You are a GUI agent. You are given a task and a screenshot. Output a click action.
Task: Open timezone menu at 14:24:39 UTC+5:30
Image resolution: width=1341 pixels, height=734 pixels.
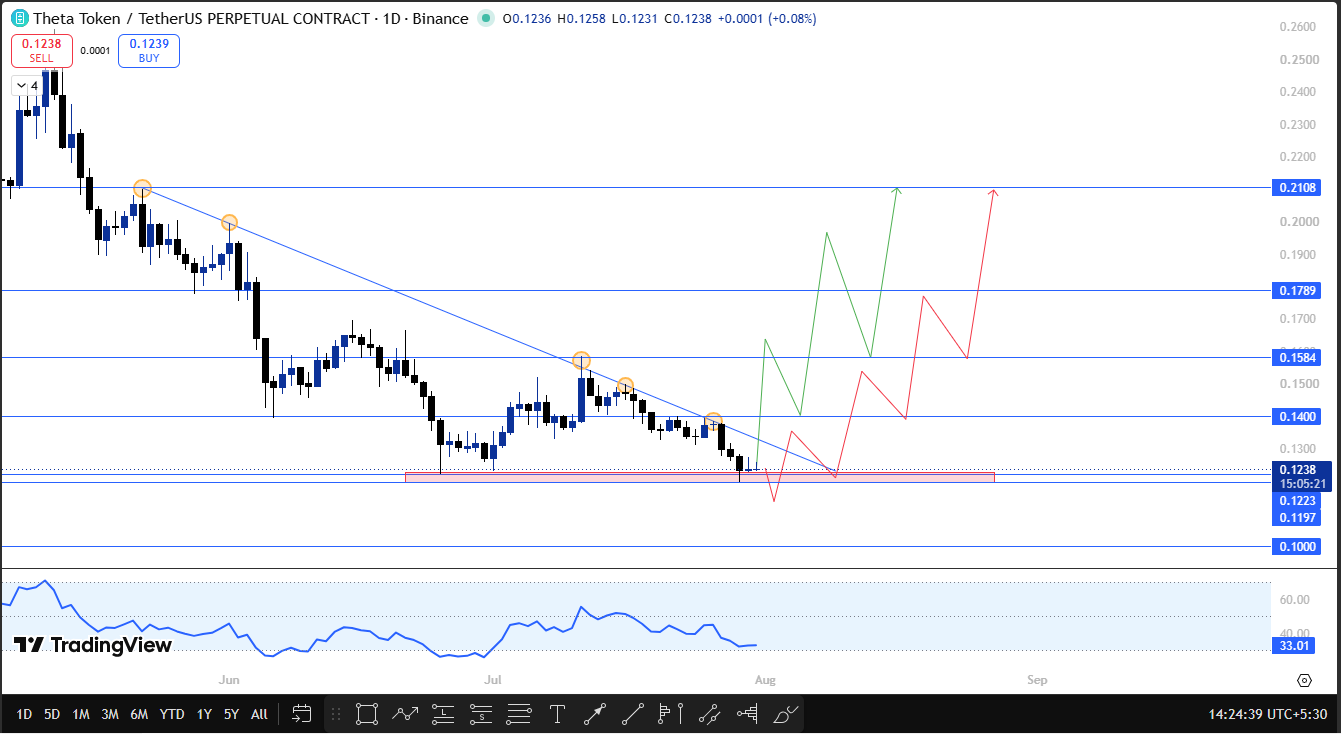point(1267,714)
